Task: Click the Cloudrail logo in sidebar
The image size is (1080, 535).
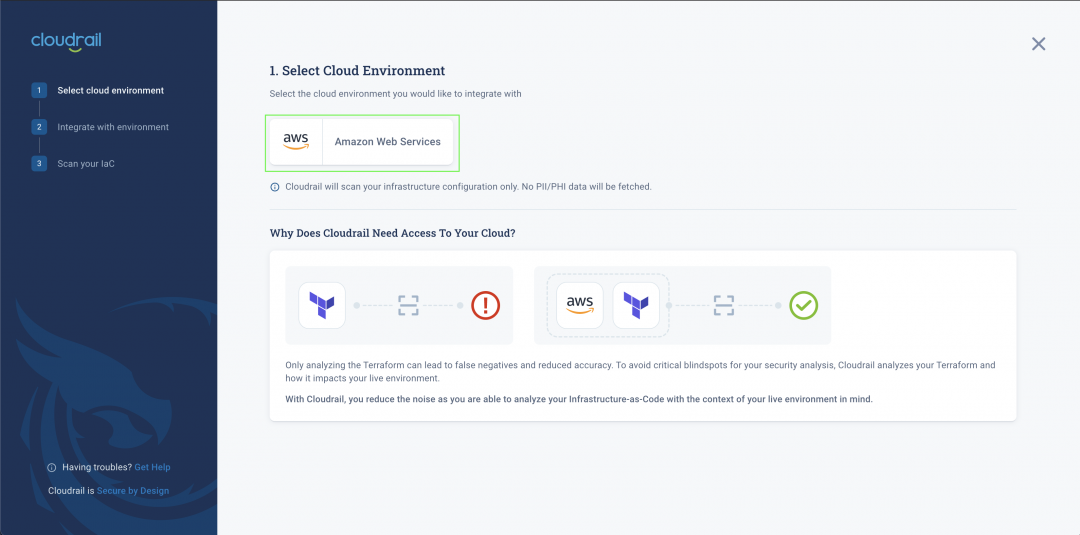Action: point(66,41)
